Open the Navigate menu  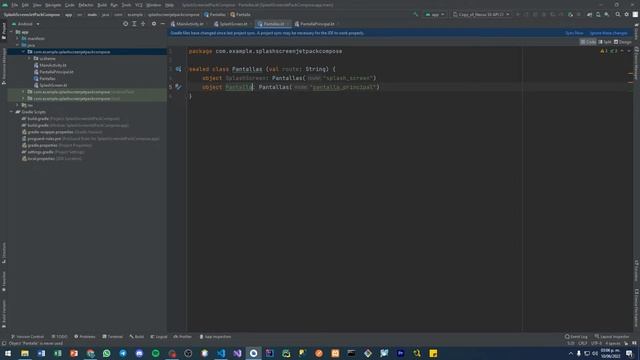53,5
